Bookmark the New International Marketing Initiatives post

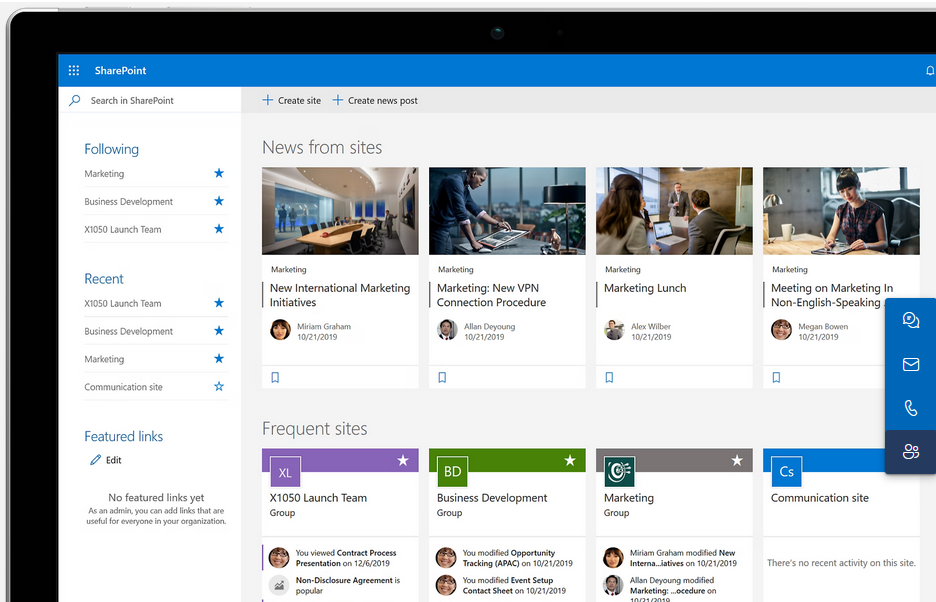click(275, 378)
